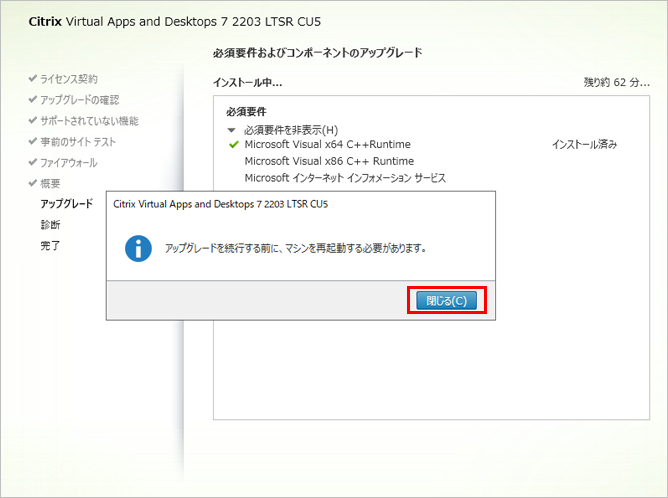Click アップグレードの確認 step in sidebar
Image resolution: width=668 pixels, height=498 pixels.
coord(80,100)
